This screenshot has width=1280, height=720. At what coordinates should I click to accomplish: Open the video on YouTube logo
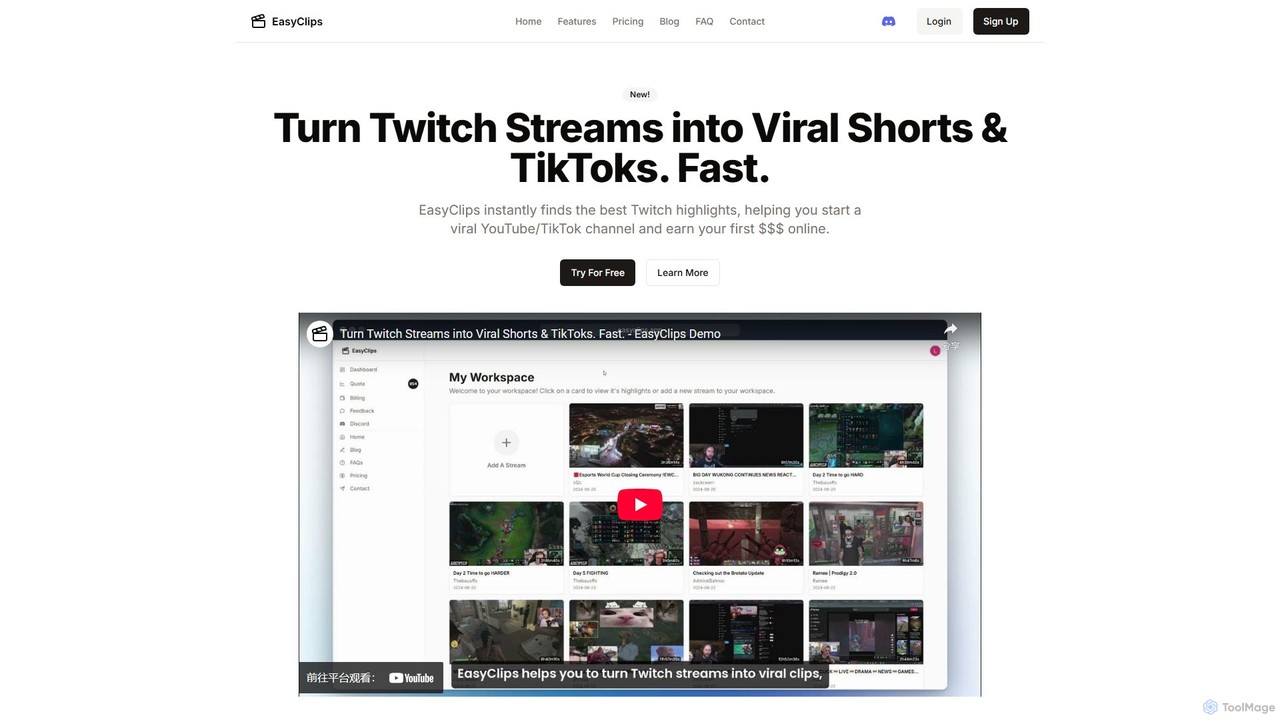(411, 678)
